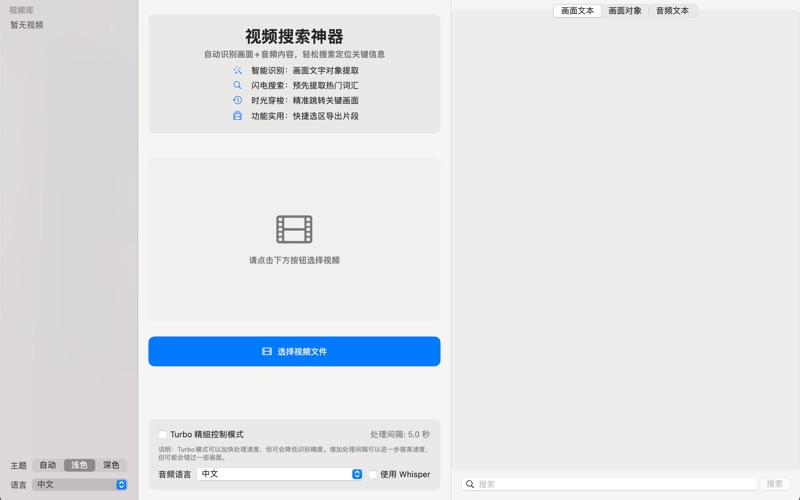Click the 智能识别 feature text

pos(305,70)
